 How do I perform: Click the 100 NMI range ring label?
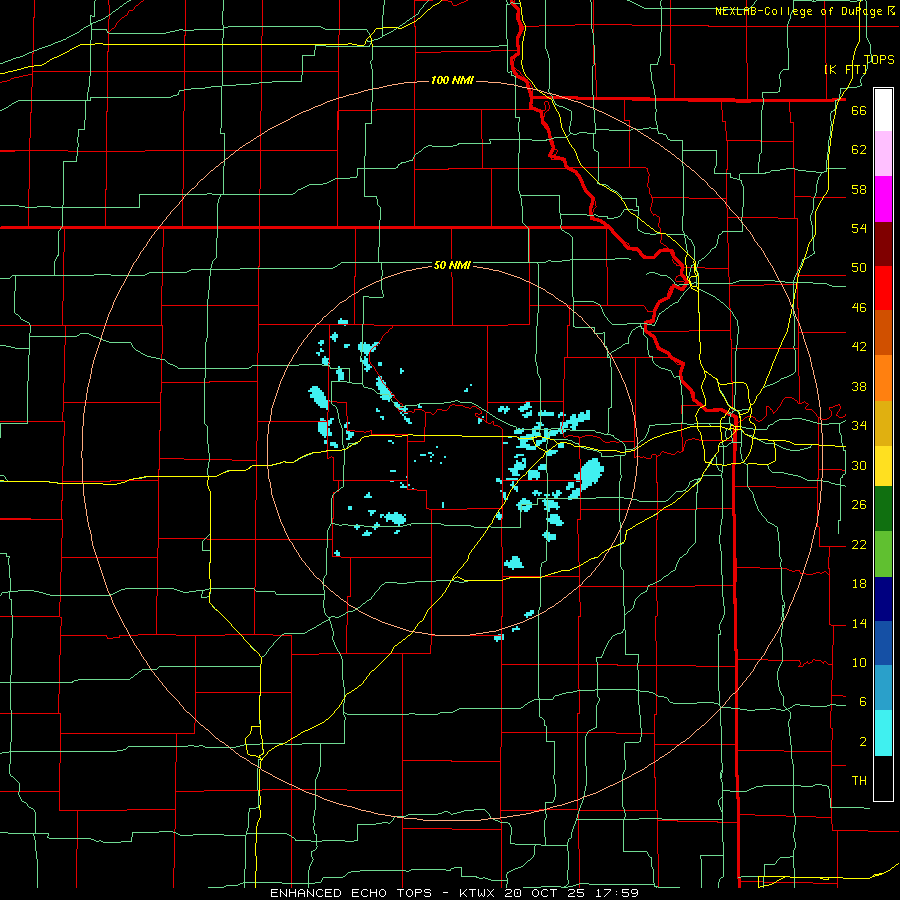(x=452, y=80)
